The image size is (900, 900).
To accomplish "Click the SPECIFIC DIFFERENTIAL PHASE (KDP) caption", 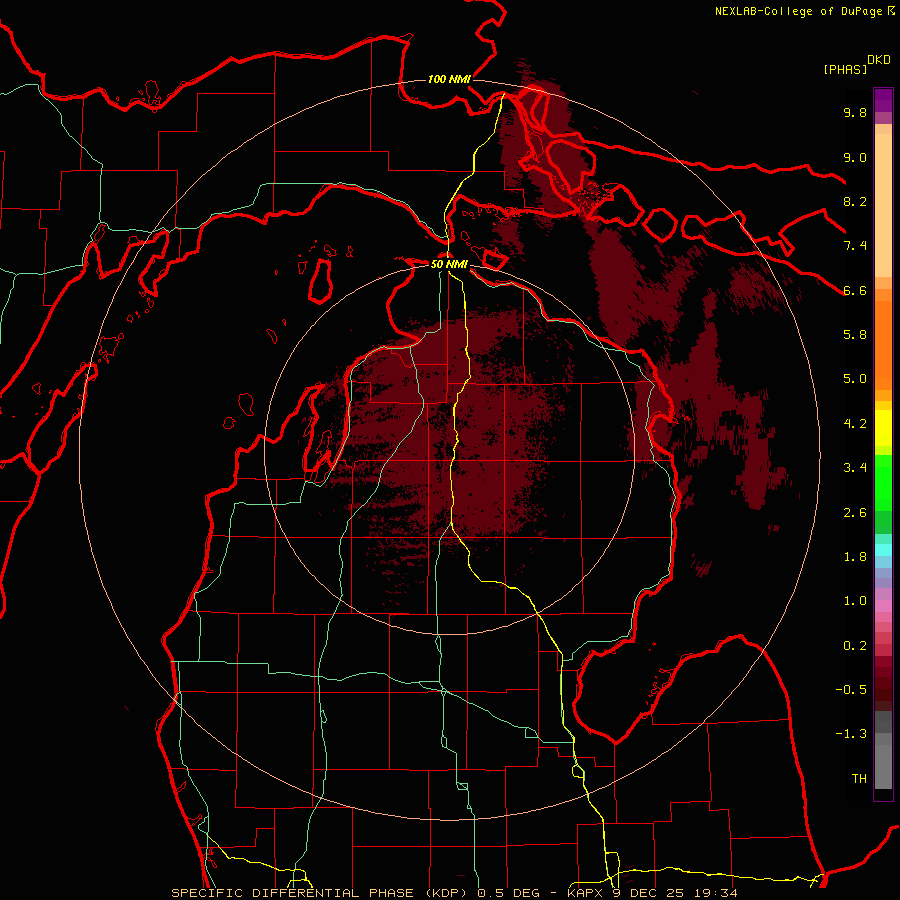I will [x=317, y=893].
